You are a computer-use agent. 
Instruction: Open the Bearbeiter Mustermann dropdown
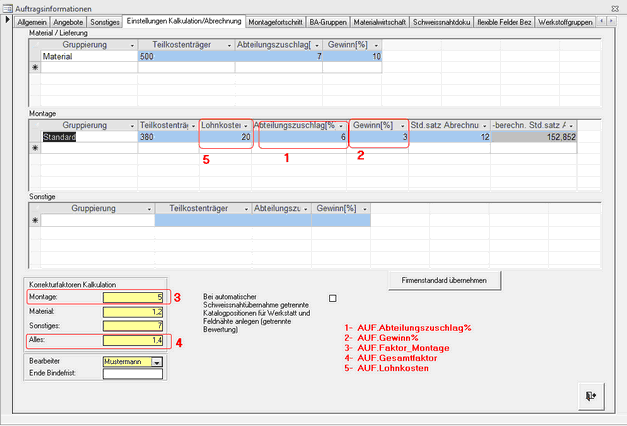pyautogui.click(x=156, y=362)
